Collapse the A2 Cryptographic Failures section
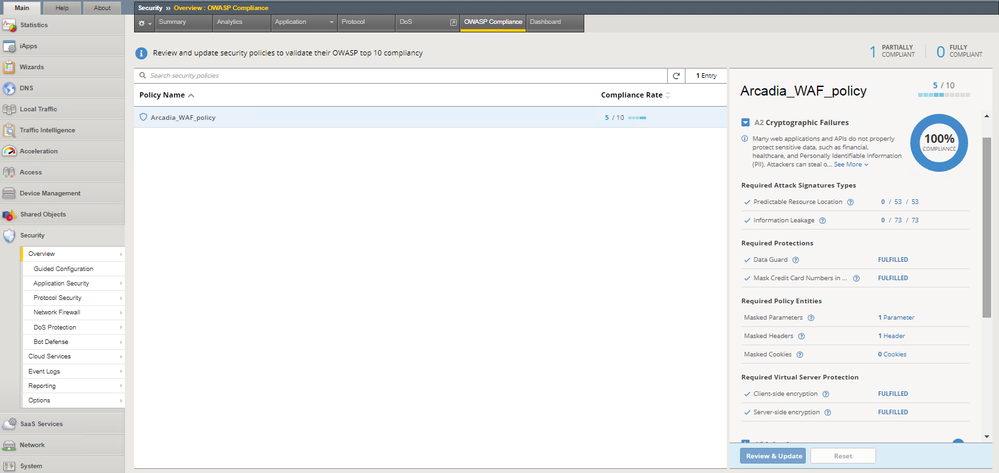 pyautogui.click(x=745, y=122)
